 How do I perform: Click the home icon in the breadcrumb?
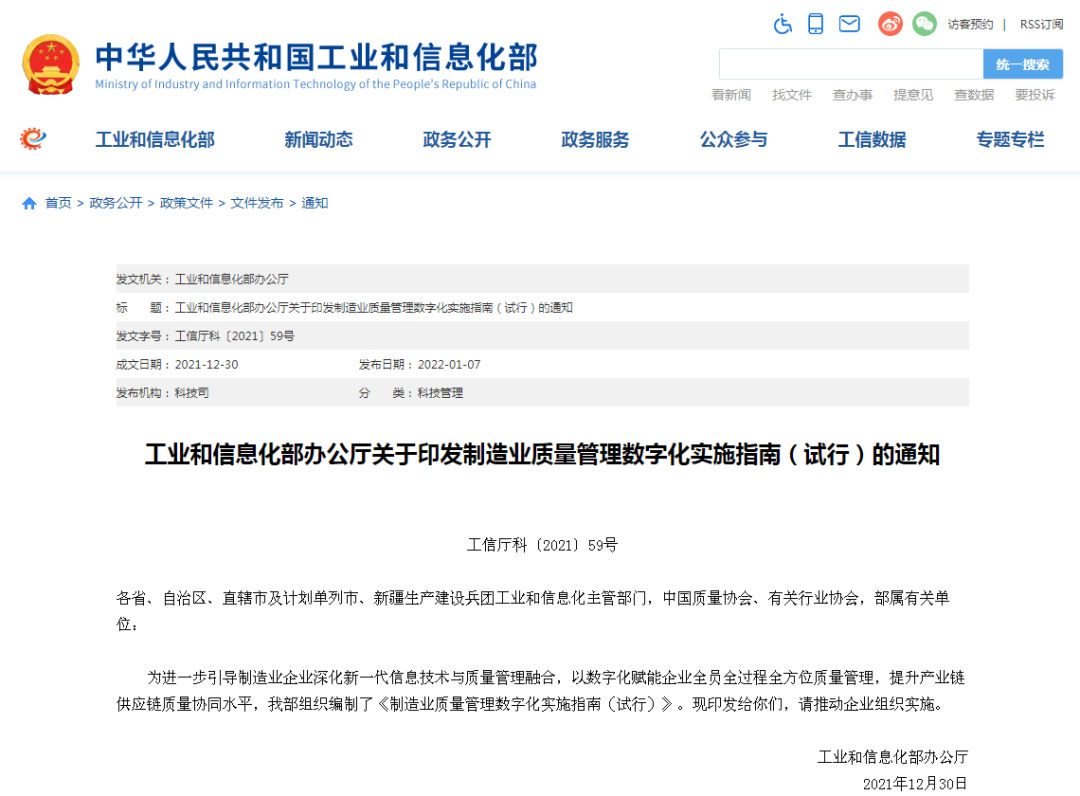point(28,202)
